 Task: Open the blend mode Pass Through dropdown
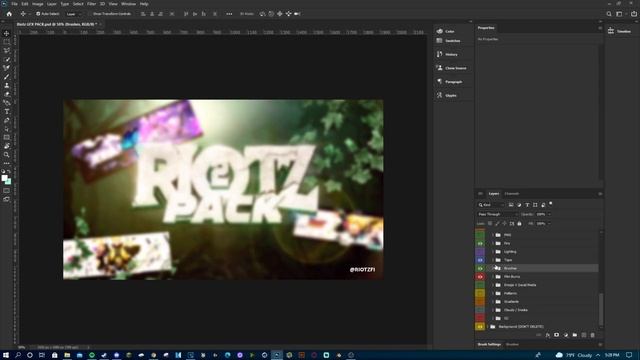click(x=497, y=214)
